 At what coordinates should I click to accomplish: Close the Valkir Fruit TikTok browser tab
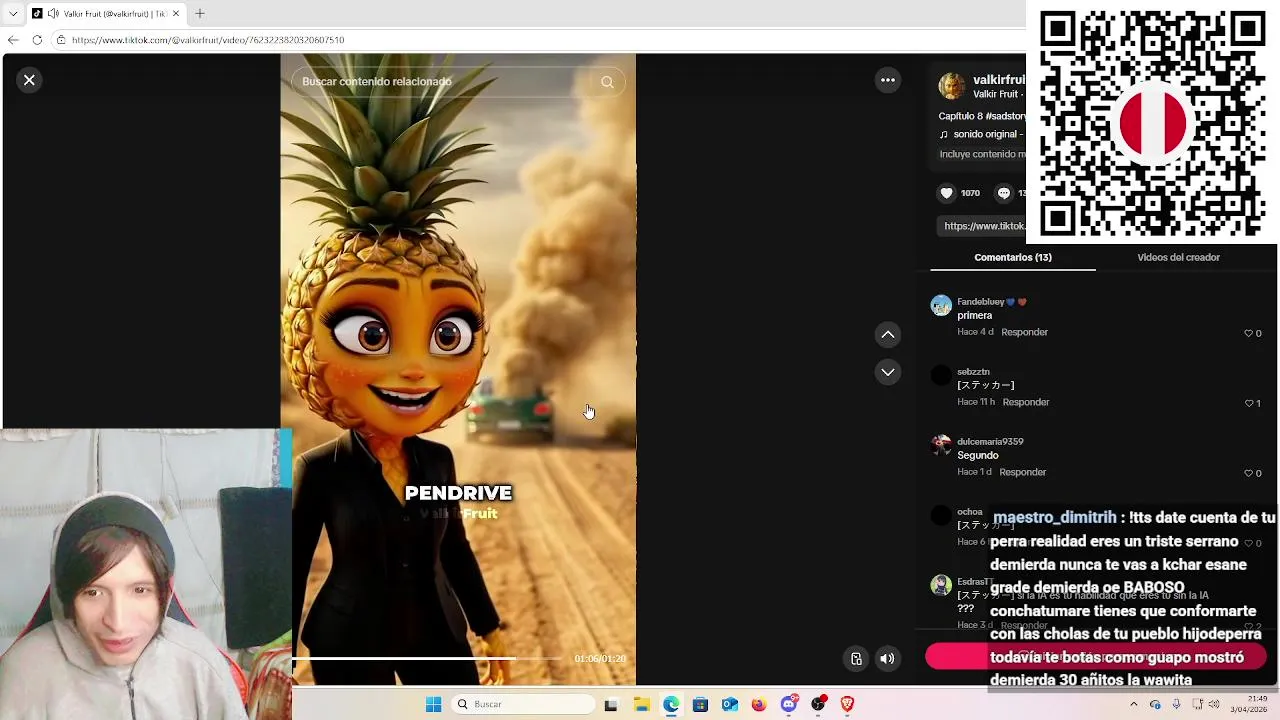pos(176,14)
